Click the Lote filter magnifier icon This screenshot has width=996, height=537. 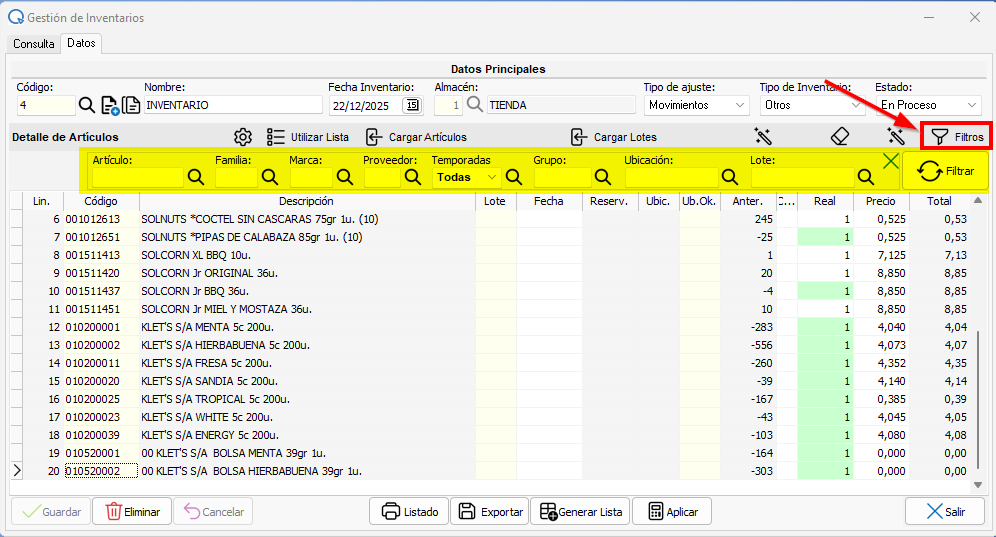pyautogui.click(x=866, y=177)
